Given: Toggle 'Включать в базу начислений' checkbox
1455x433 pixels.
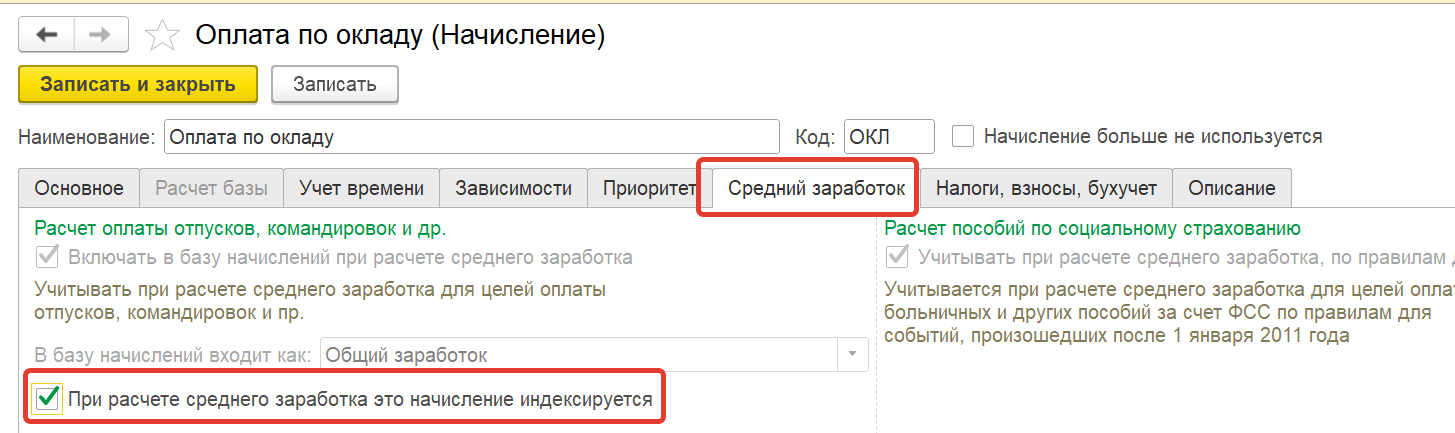Looking at the screenshot, I should click(x=46, y=257).
